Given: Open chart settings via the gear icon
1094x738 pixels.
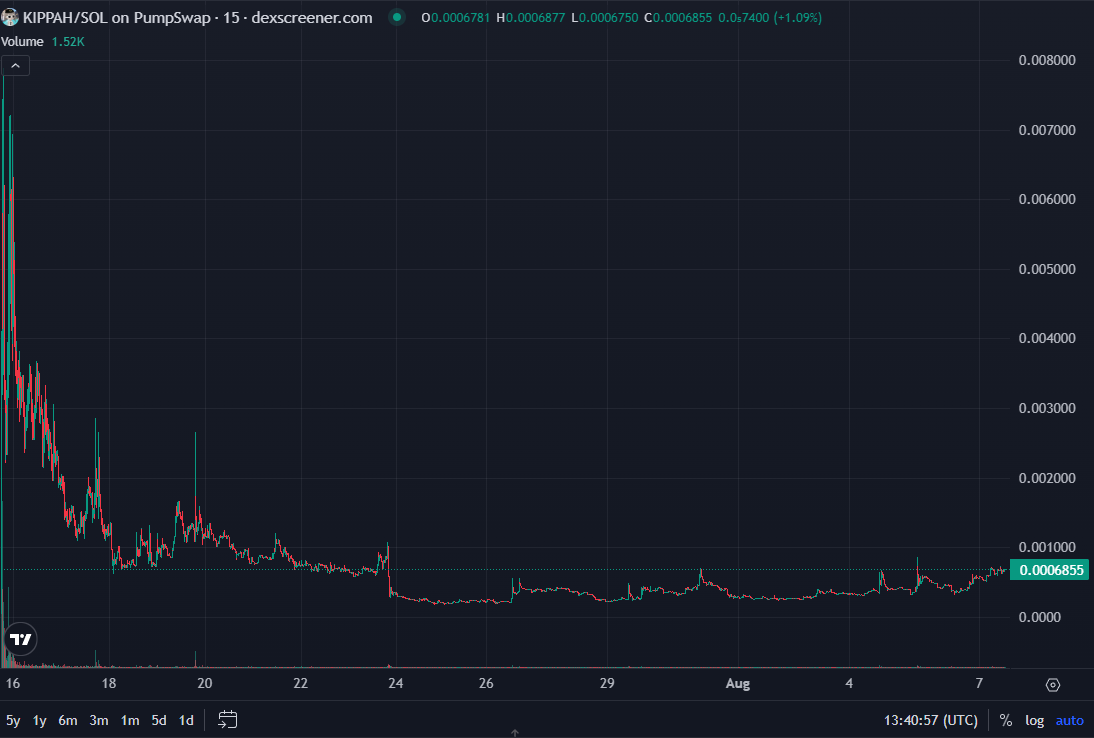Looking at the screenshot, I should [x=1052, y=685].
